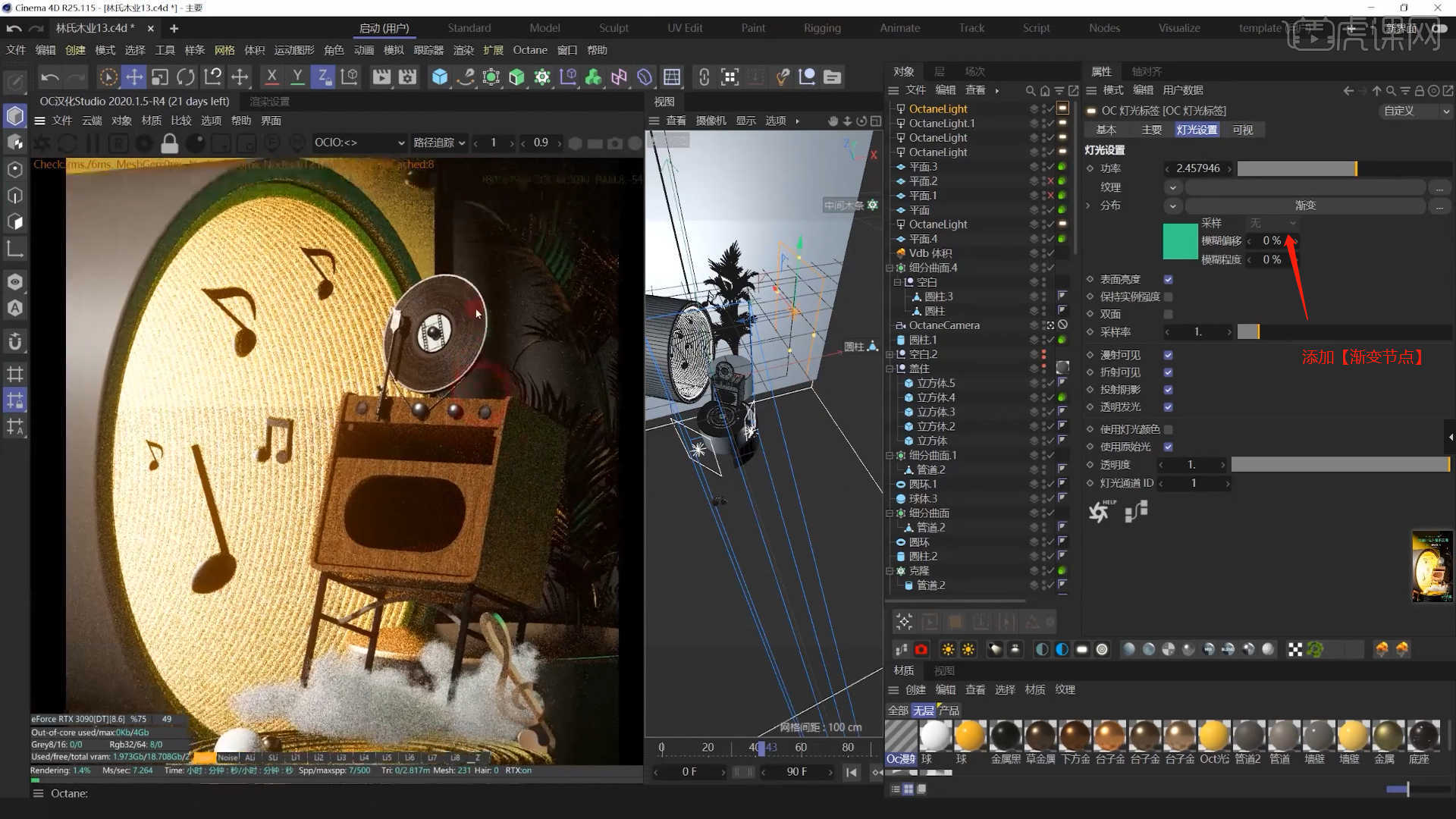Click the red camera icon in the Octane toolbar

(x=921, y=649)
